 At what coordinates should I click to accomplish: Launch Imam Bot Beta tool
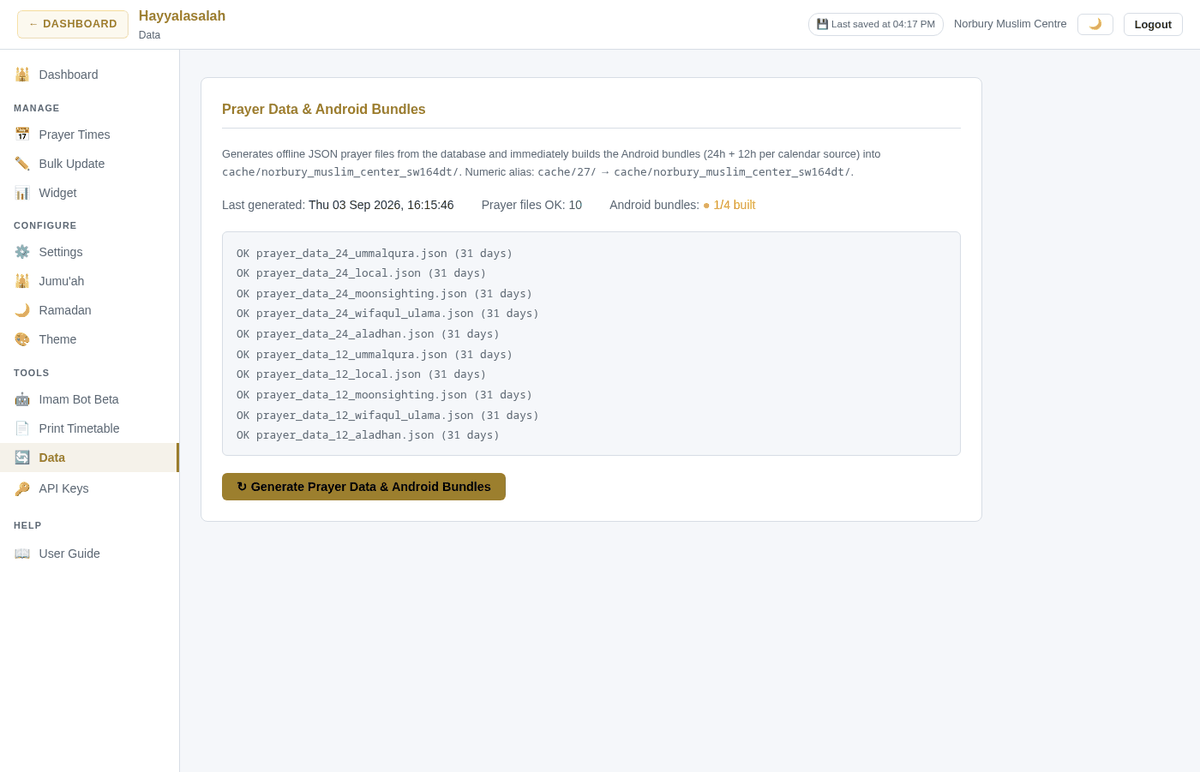(90, 399)
